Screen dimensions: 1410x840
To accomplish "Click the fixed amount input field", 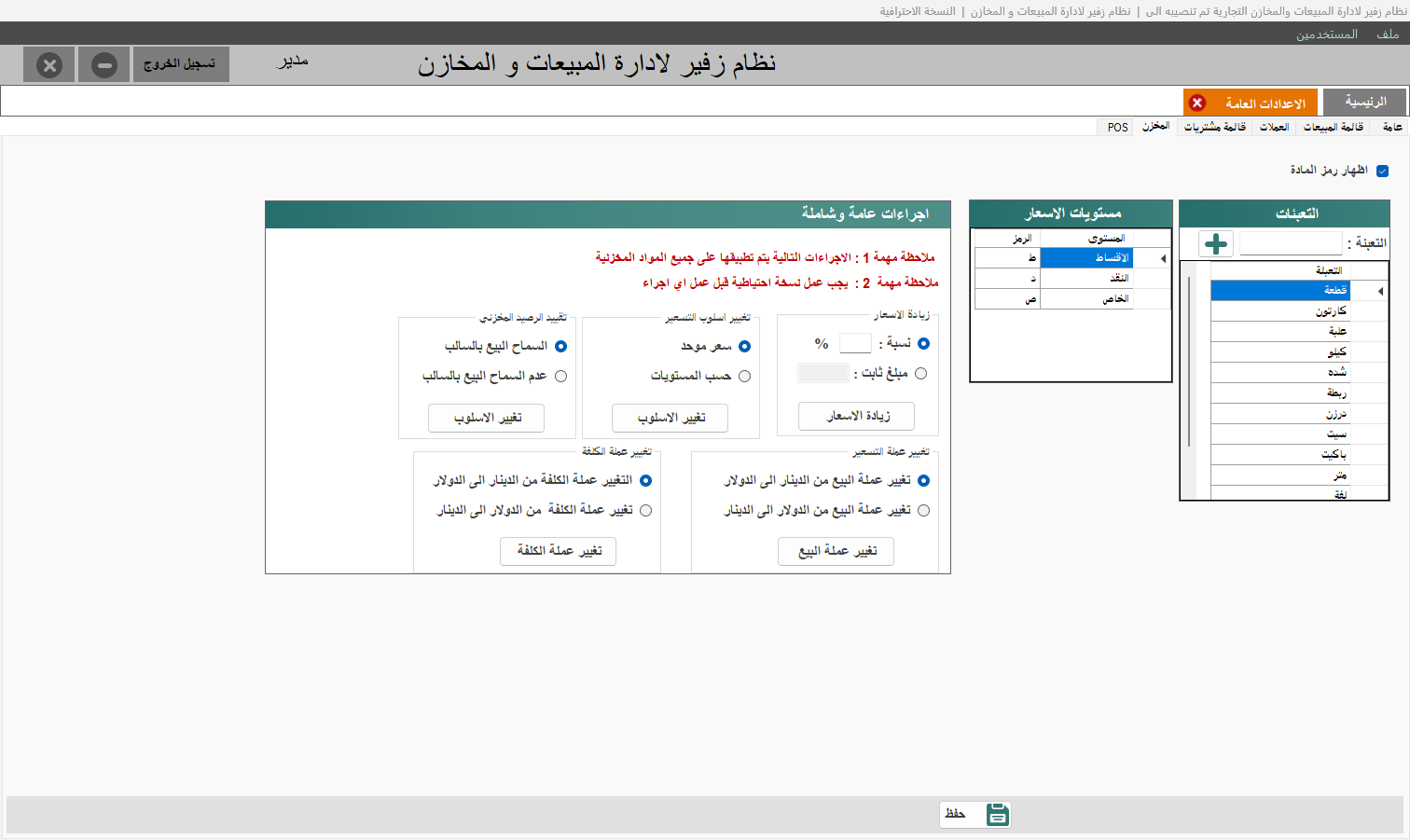I will click(x=823, y=373).
